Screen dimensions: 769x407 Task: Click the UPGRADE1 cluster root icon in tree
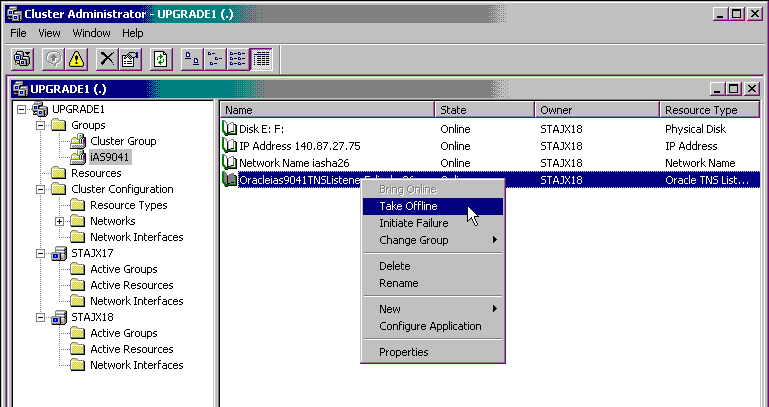pos(40,109)
